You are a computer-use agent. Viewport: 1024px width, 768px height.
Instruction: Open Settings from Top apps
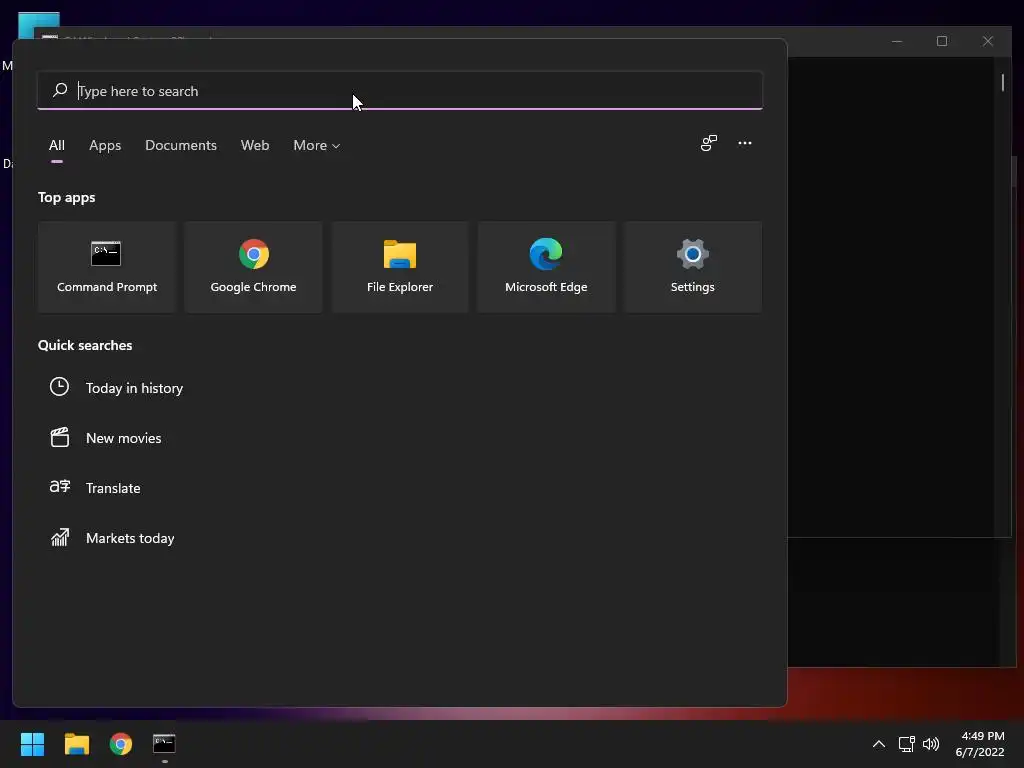692,266
